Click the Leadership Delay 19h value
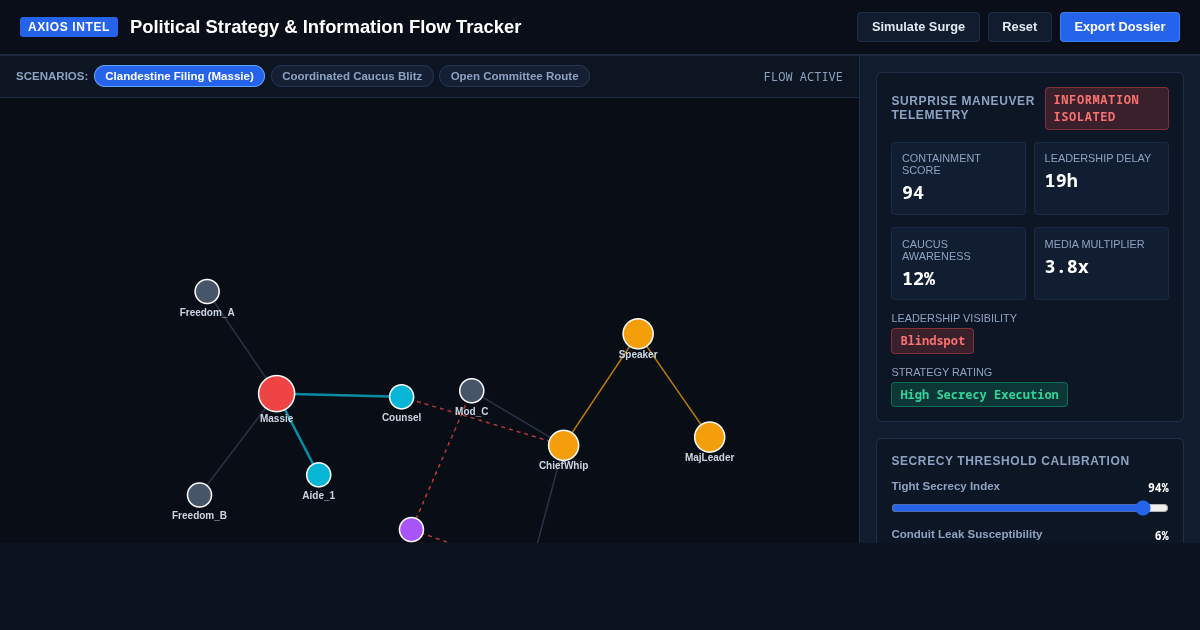 1061,181
